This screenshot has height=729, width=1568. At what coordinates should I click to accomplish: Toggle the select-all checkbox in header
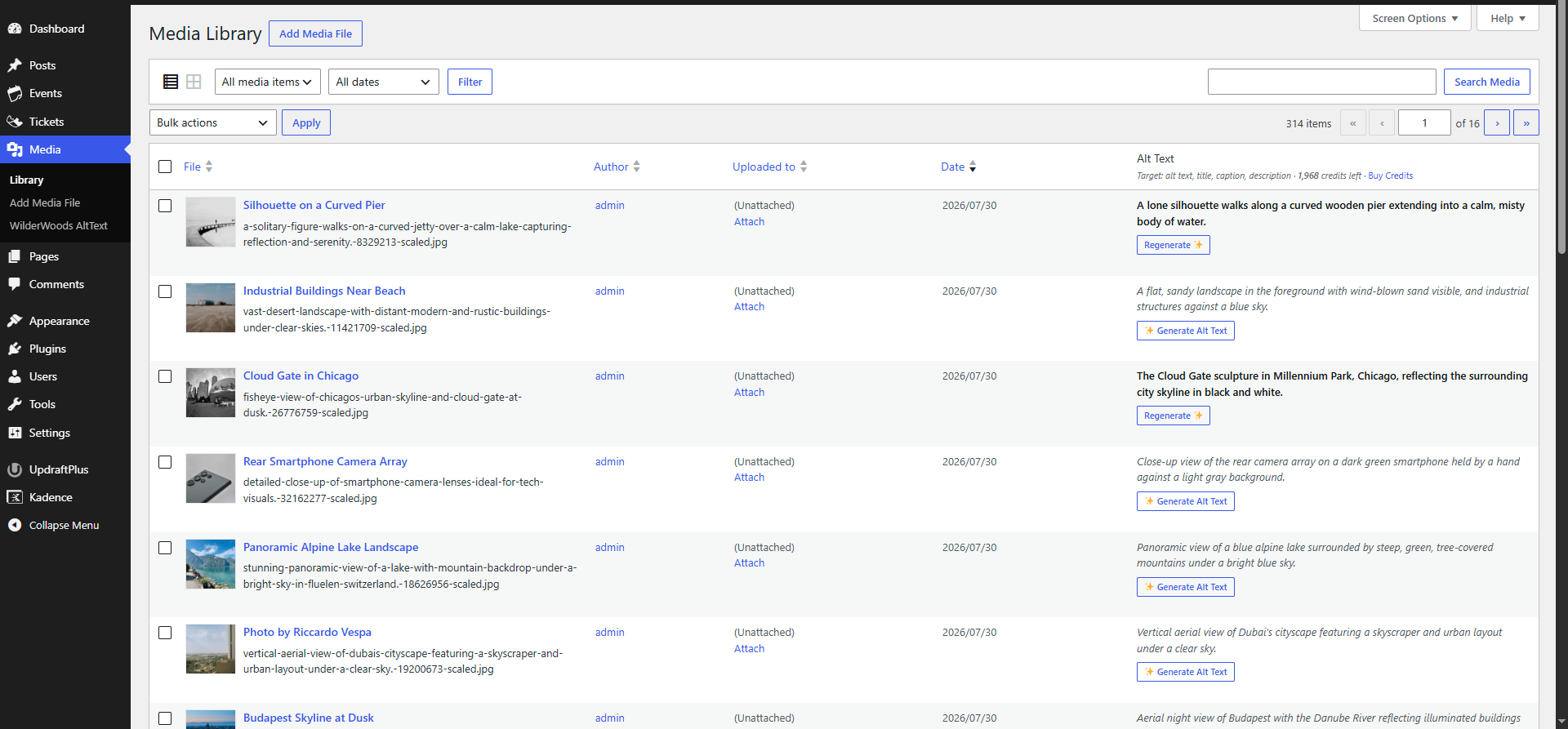tap(165, 167)
